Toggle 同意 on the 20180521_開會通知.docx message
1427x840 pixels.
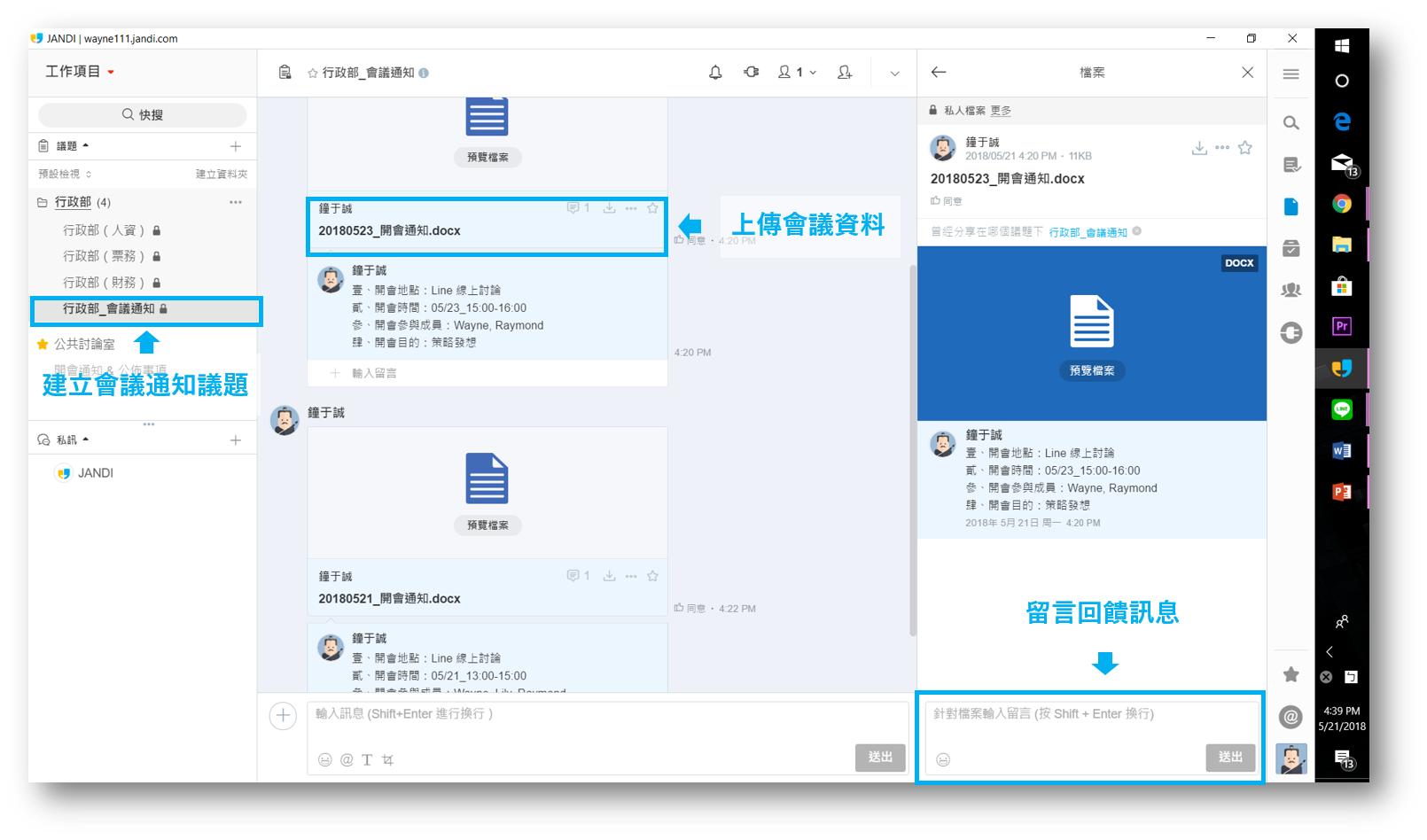[690, 609]
